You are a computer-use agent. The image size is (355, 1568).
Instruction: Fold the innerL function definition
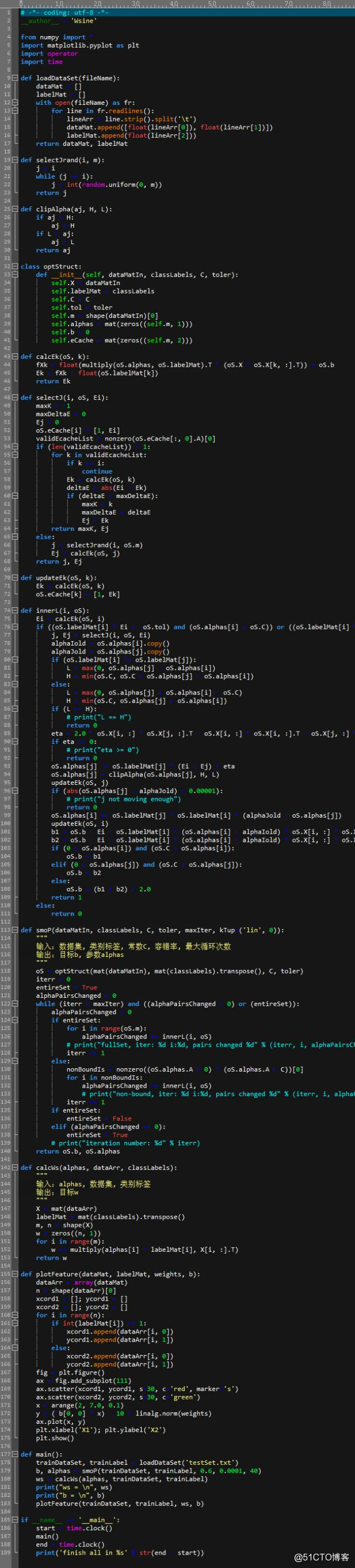[x=15, y=611]
